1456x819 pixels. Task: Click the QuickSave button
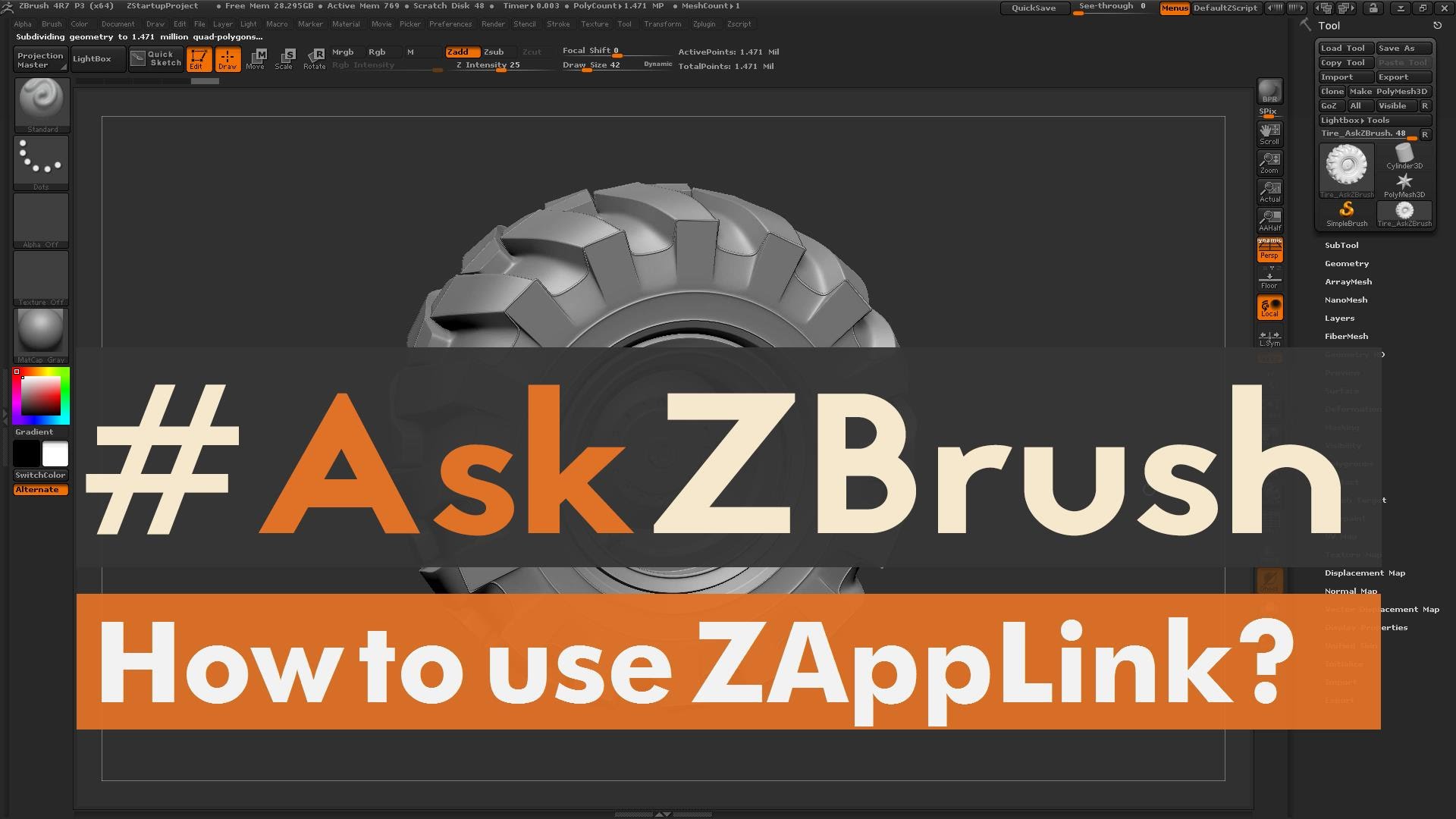1034,8
